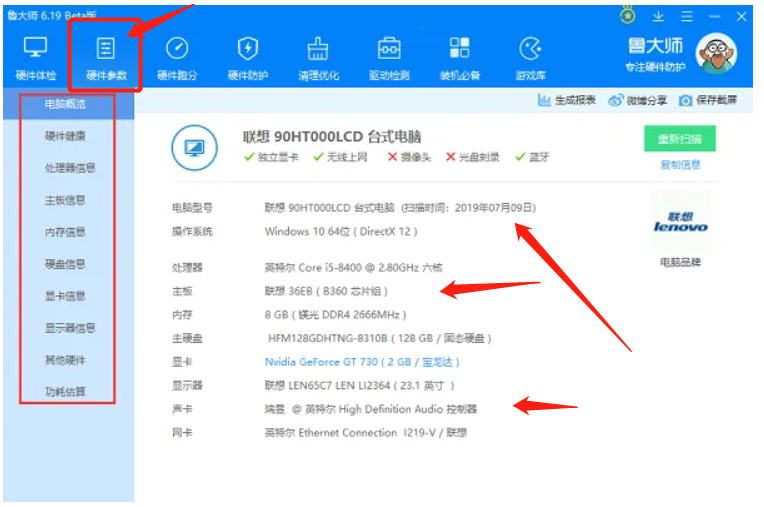Click the Windows 10 64位 operating system value
This screenshot has height=507, width=764.
[341, 231]
